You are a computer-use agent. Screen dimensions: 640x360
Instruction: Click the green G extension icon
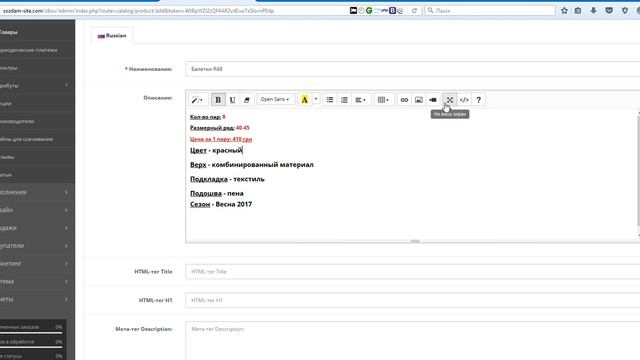[x=369, y=11]
